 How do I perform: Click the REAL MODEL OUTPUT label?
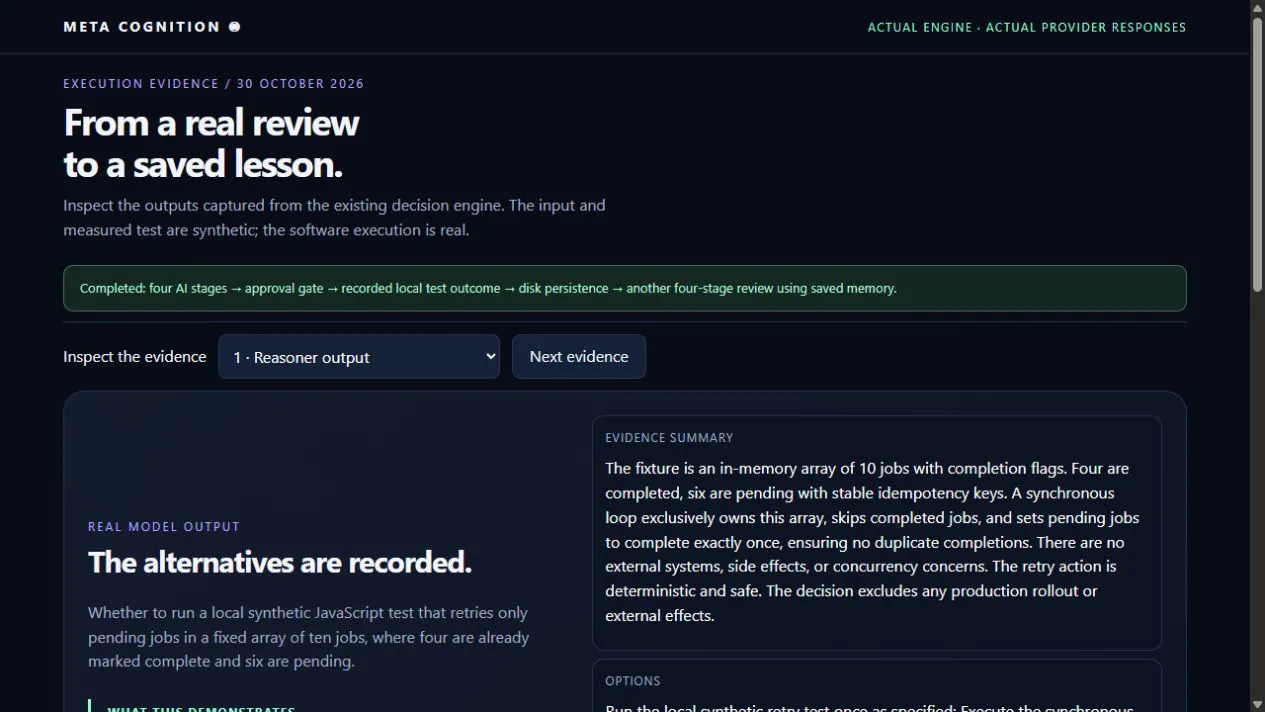click(x=164, y=527)
